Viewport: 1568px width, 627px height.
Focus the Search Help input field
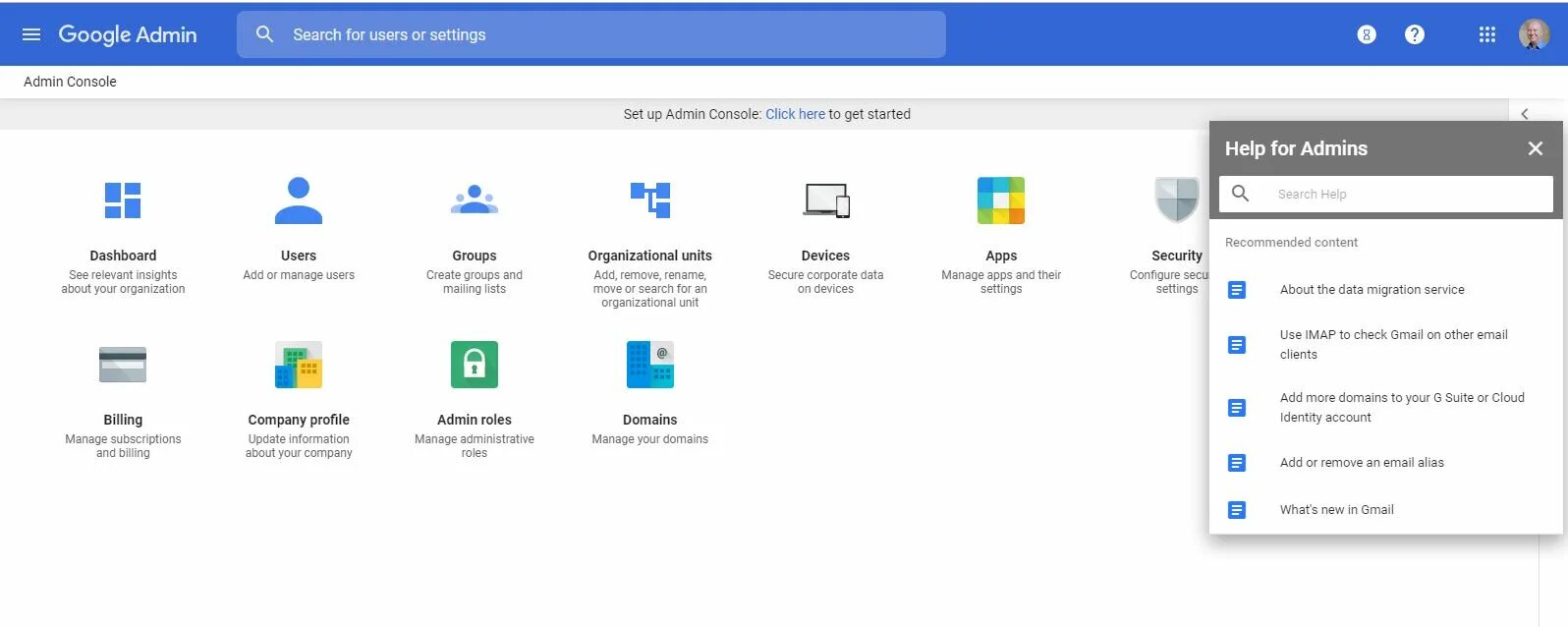pos(1386,194)
